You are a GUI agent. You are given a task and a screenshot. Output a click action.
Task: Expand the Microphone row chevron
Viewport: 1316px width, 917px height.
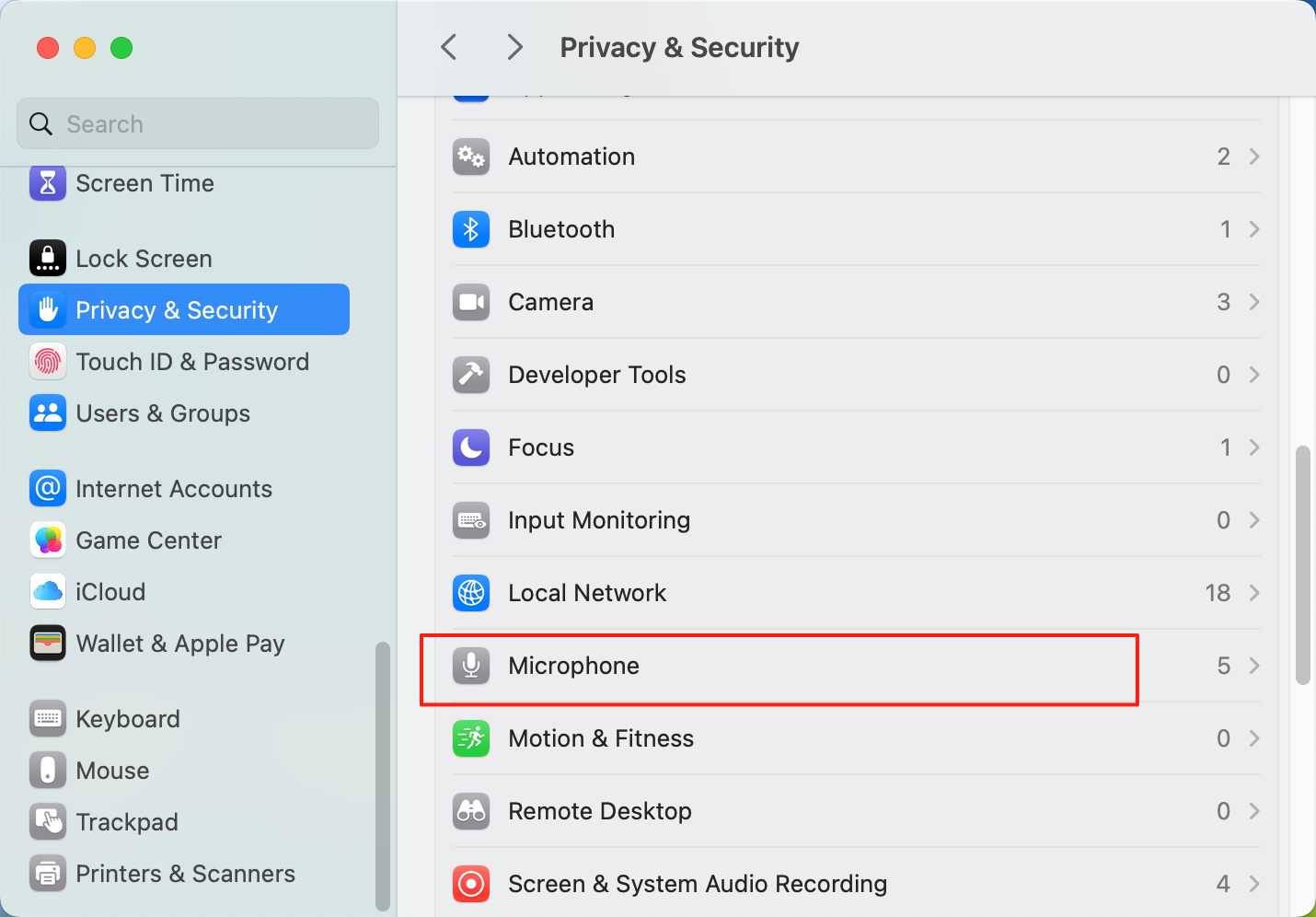pyautogui.click(x=1253, y=666)
